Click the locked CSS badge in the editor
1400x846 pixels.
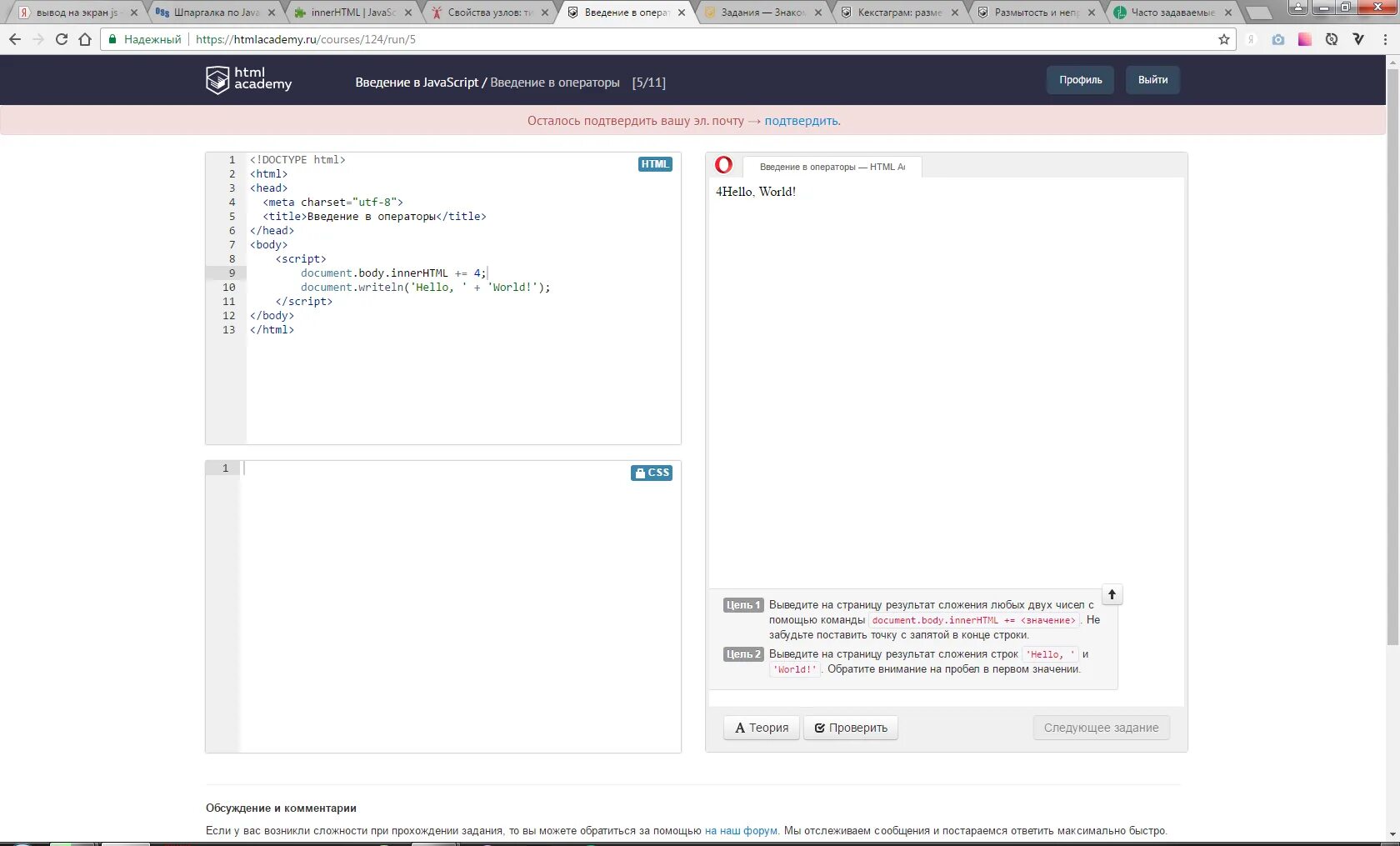click(x=652, y=473)
